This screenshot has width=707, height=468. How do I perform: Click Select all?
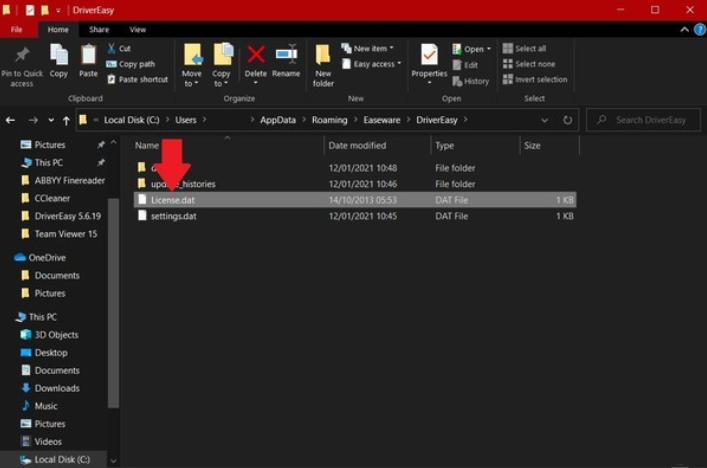click(x=524, y=48)
